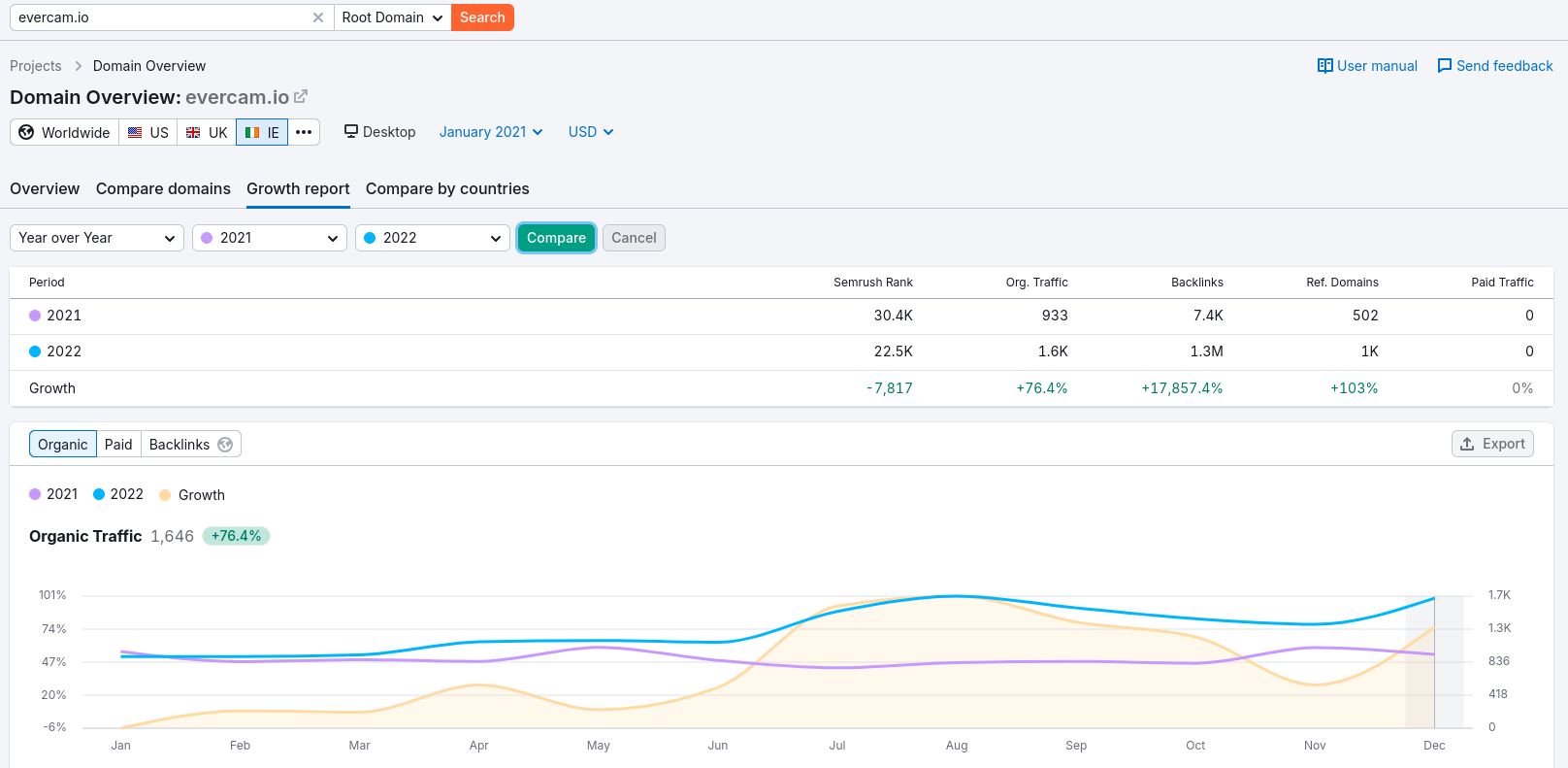
Task: Toggle 2021 series in chart legend
Action: point(53,494)
